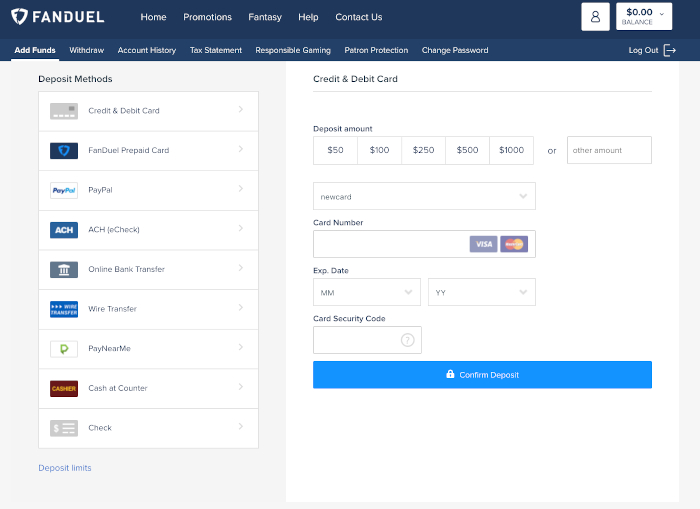Switch to the Responsible Gaming tab
Screen dimensions: 700x509
pos(293,50)
